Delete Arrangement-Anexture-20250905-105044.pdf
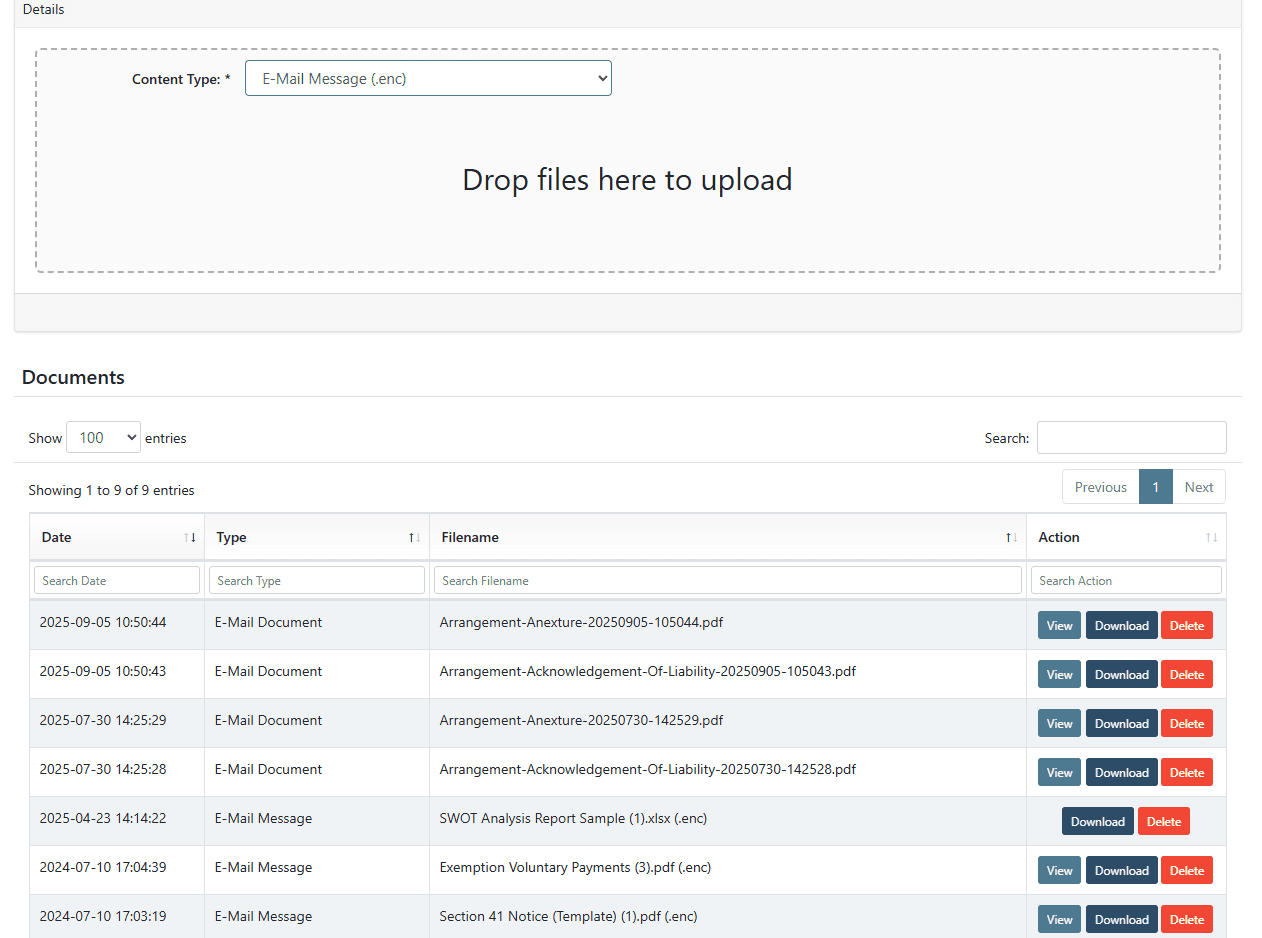1262x938 pixels. (x=1187, y=625)
